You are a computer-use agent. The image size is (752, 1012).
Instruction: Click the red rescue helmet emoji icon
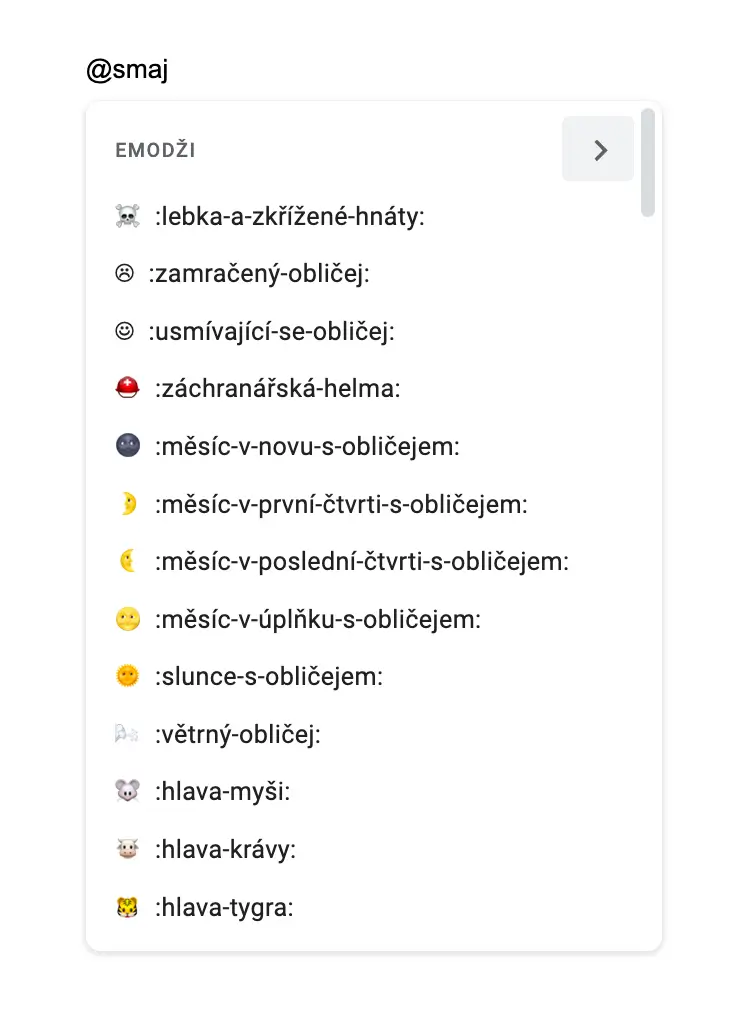coord(127,389)
